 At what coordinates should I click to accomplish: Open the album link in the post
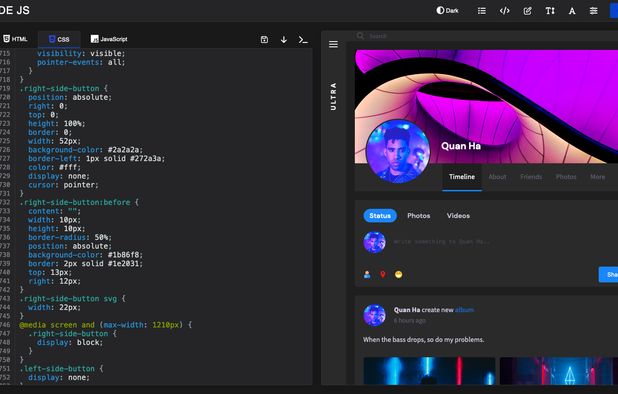[x=464, y=310]
